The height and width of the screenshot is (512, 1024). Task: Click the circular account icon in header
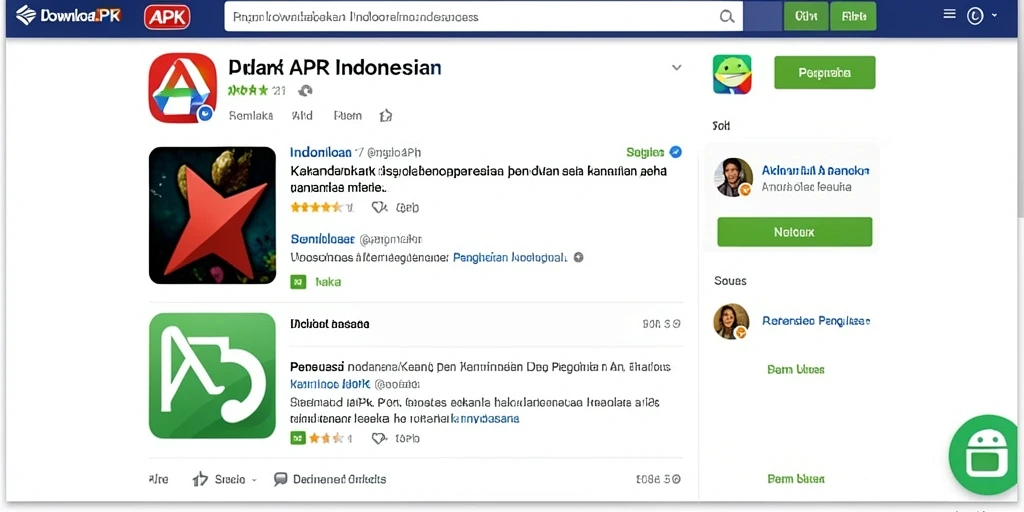(x=975, y=16)
